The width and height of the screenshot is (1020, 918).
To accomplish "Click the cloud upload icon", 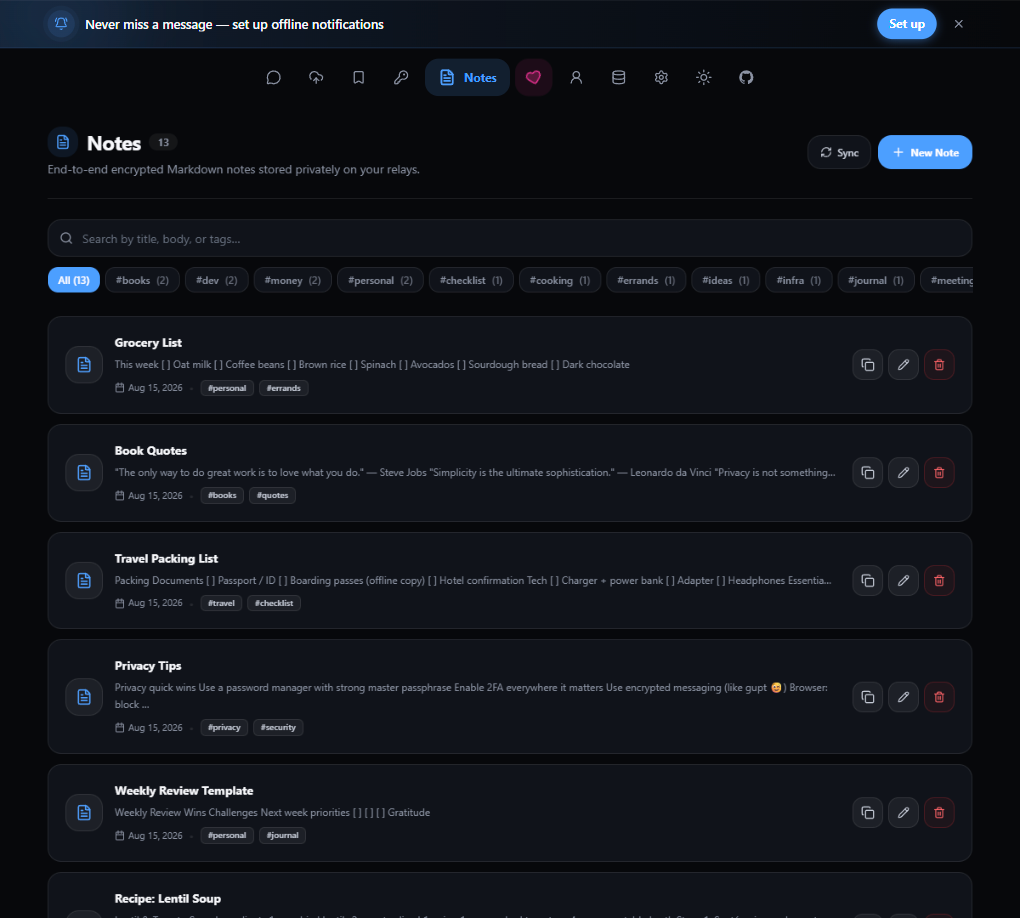I will coord(316,77).
